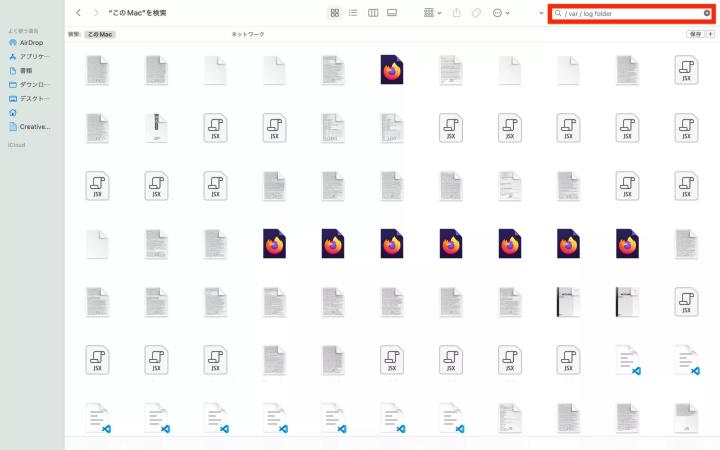Go back with the back arrow

pyautogui.click(x=78, y=13)
